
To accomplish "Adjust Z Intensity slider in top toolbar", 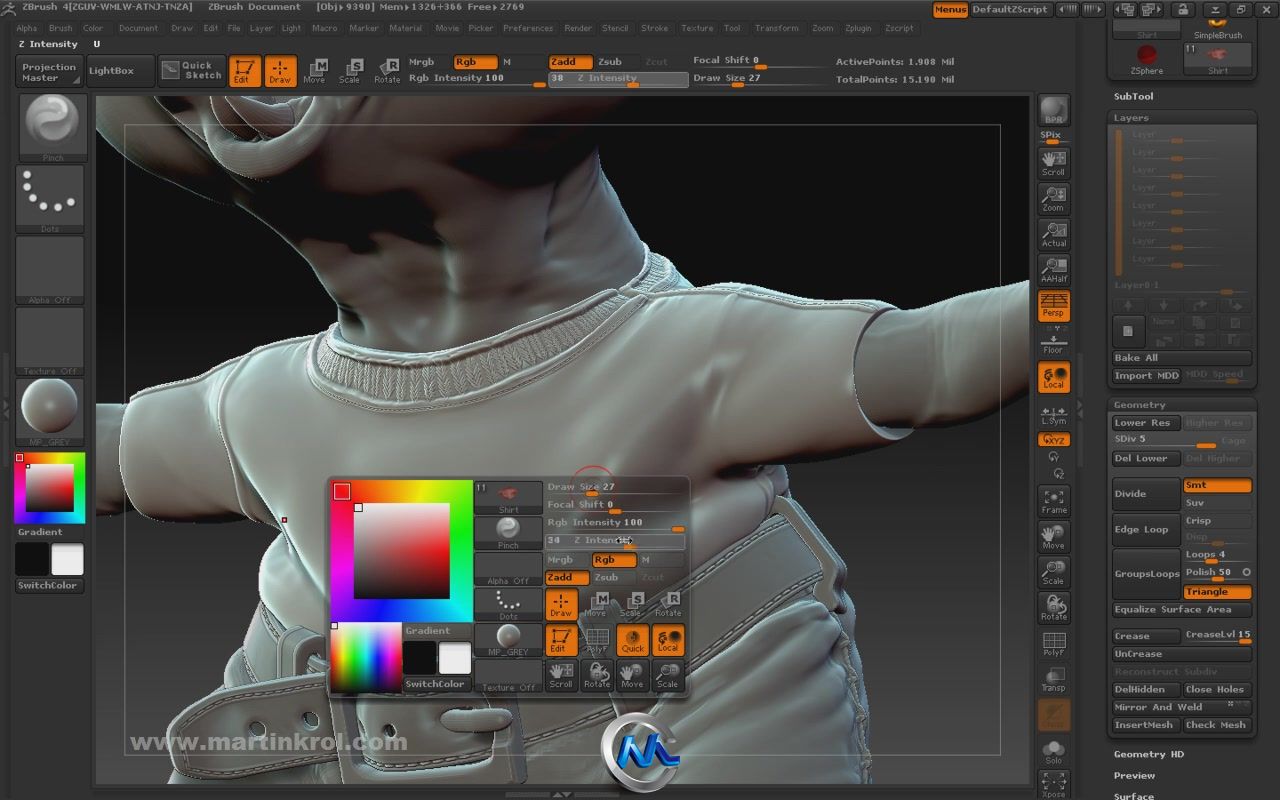I will (618, 79).
